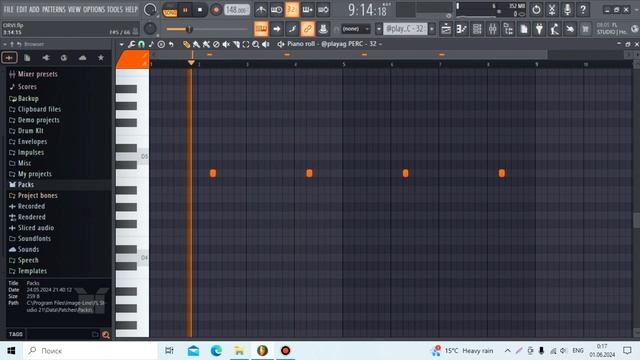
Task: Open the FILE menu
Action: [9, 9]
